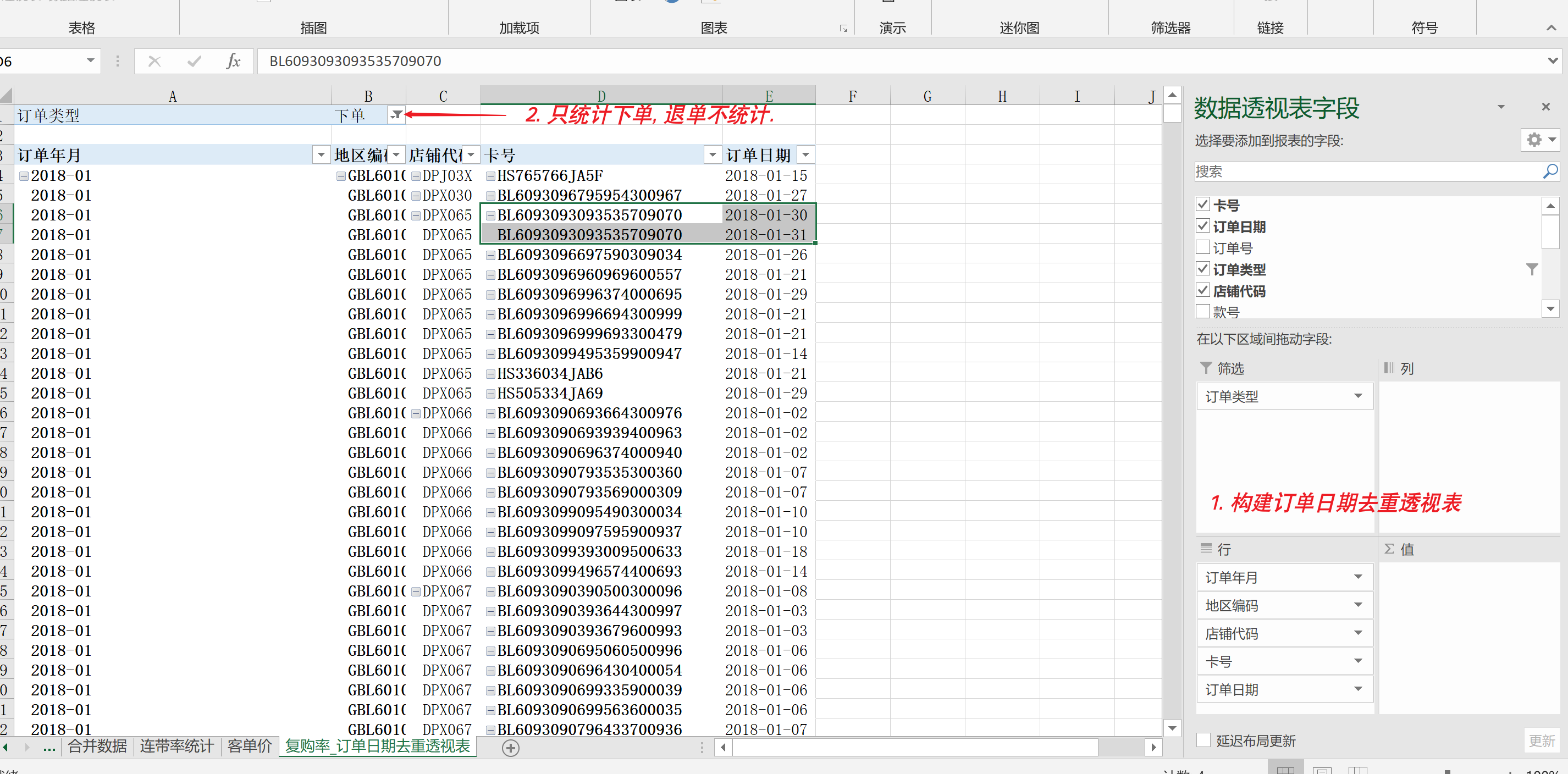Click the 订单类型 filter funnel in cell B1
The height and width of the screenshot is (774, 1568).
pyautogui.click(x=396, y=114)
